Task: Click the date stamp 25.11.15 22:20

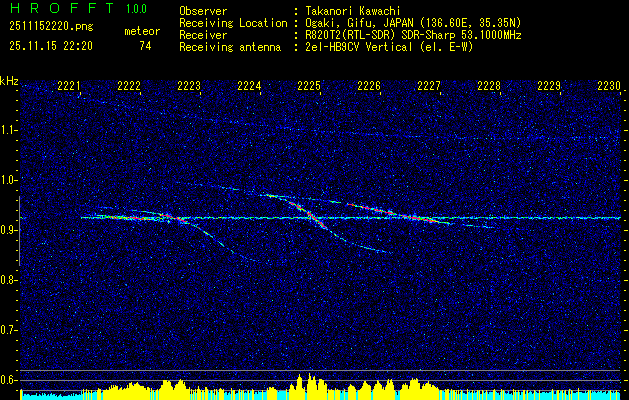Action: (x=51, y=46)
